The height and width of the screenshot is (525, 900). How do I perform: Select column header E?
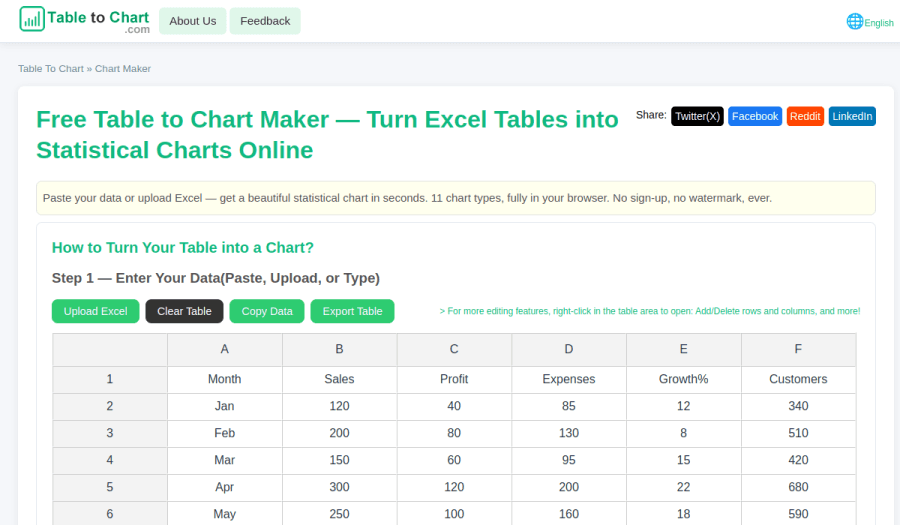pyautogui.click(x=684, y=349)
